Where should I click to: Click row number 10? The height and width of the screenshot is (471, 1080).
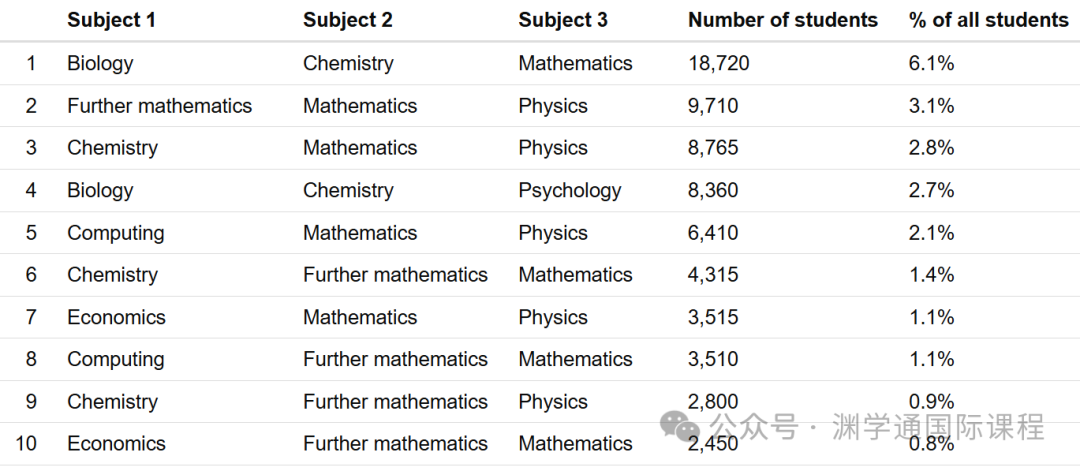(x=26, y=443)
